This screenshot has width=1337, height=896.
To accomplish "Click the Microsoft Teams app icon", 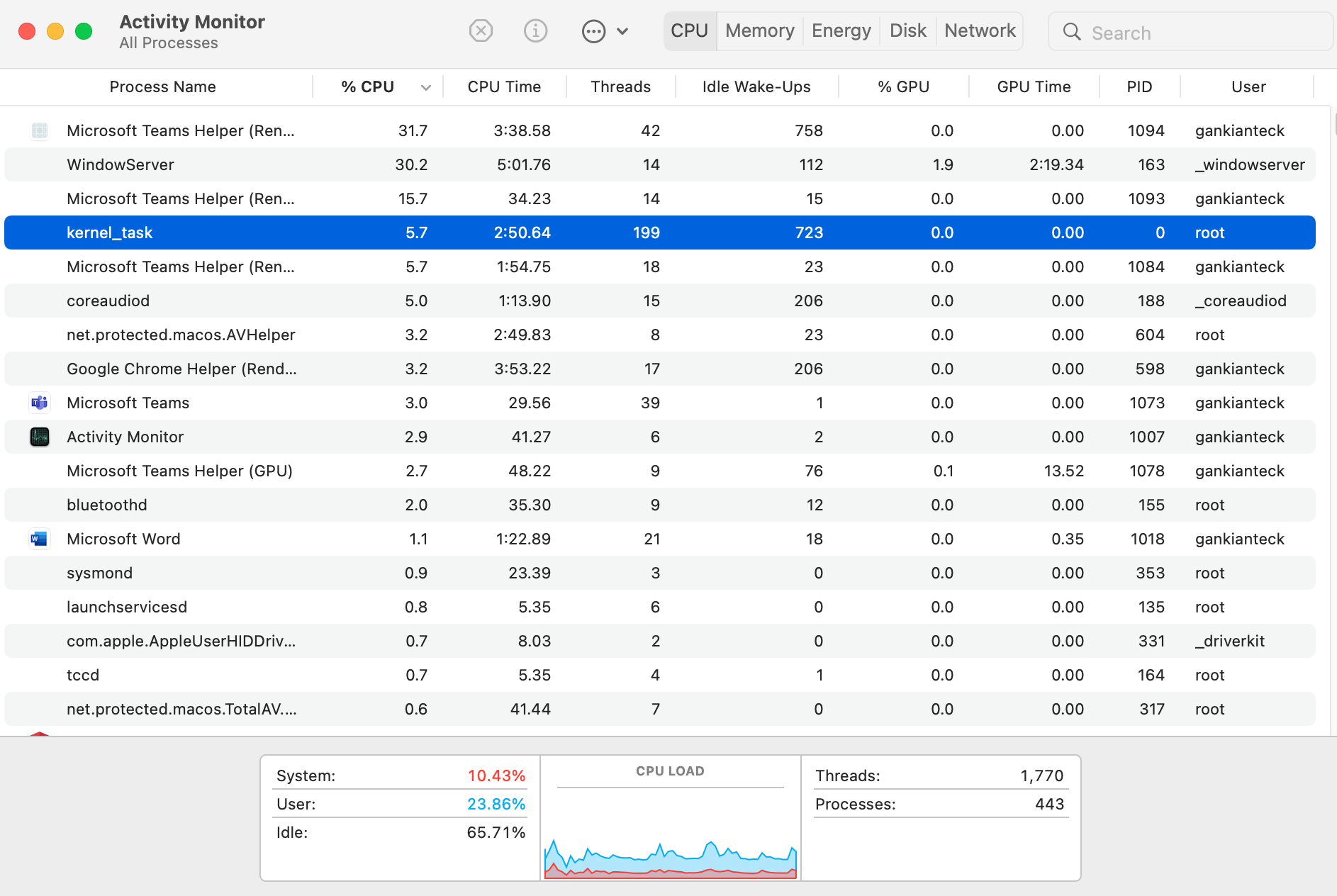I will tap(40, 403).
